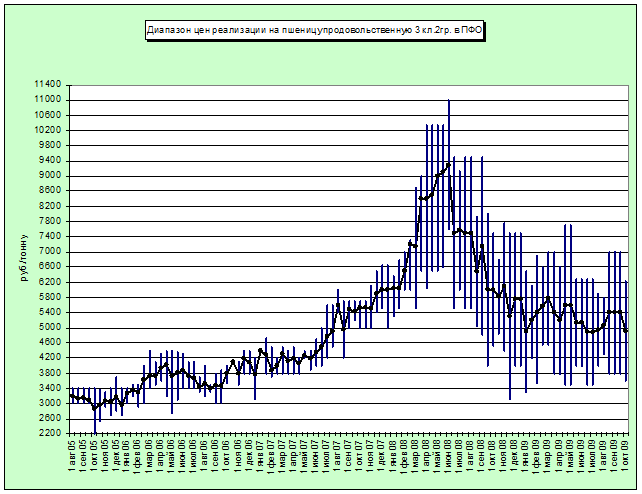Select the 'руб./тонну' vertical axis title
This screenshot has width=642, height=494.
pos(24,257)
